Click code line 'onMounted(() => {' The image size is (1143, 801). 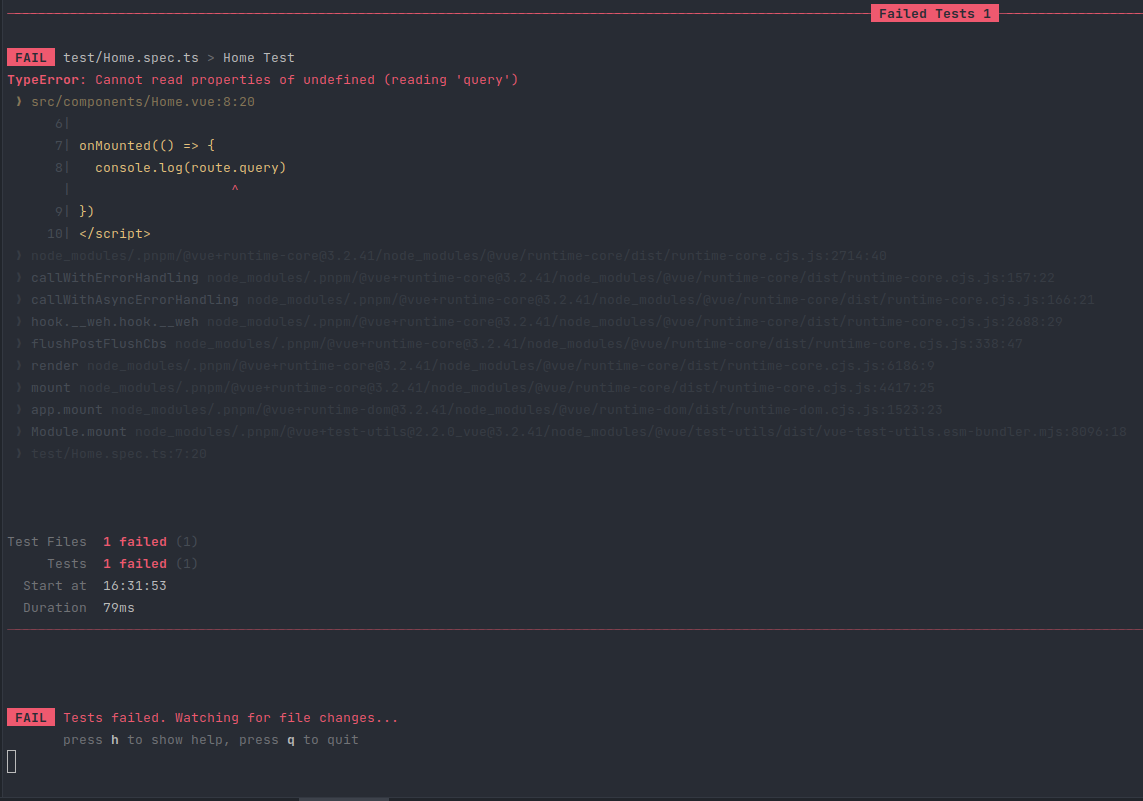[x=147, y=145]
